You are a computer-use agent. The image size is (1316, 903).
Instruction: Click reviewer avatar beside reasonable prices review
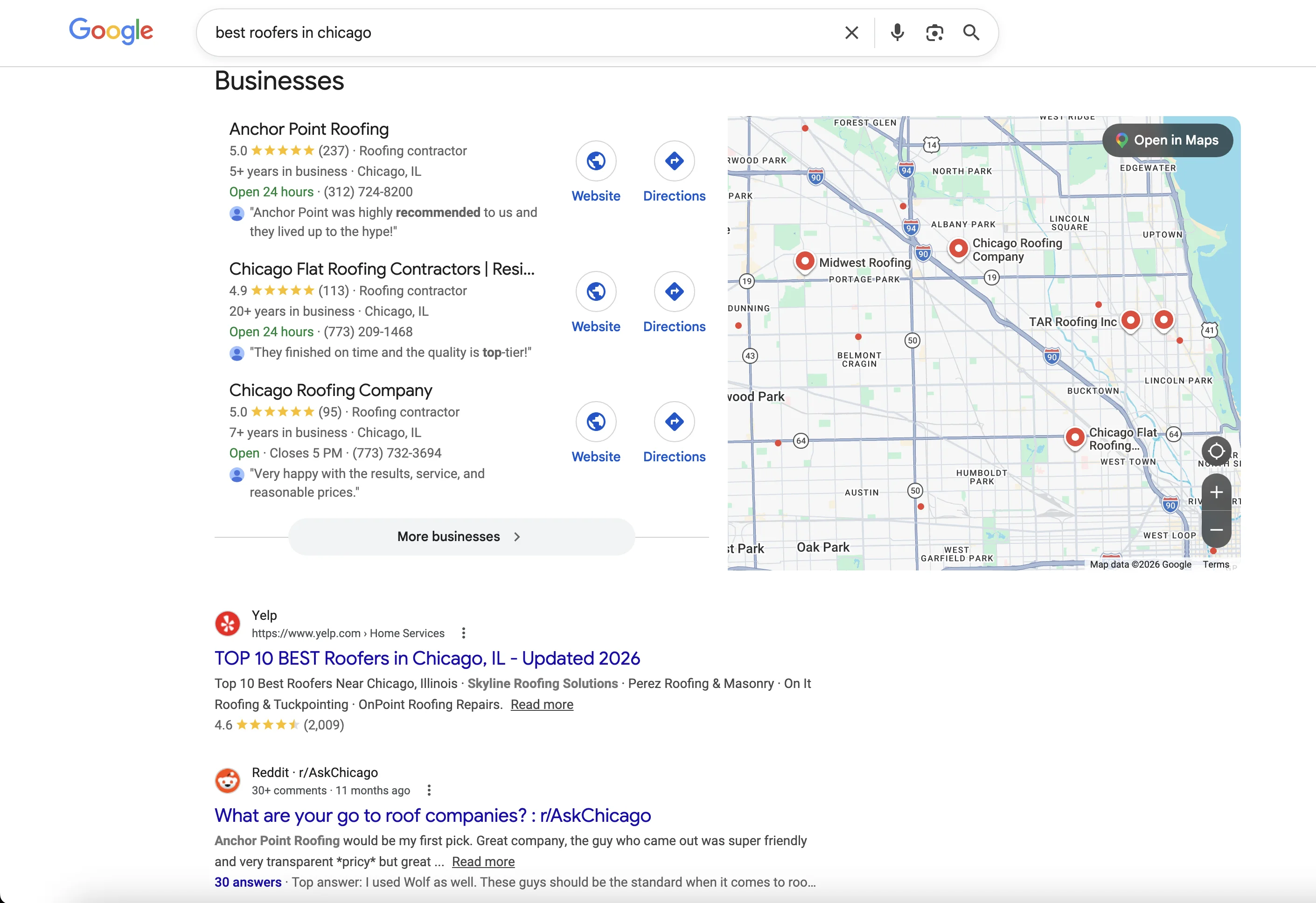[x=237, y=474]
